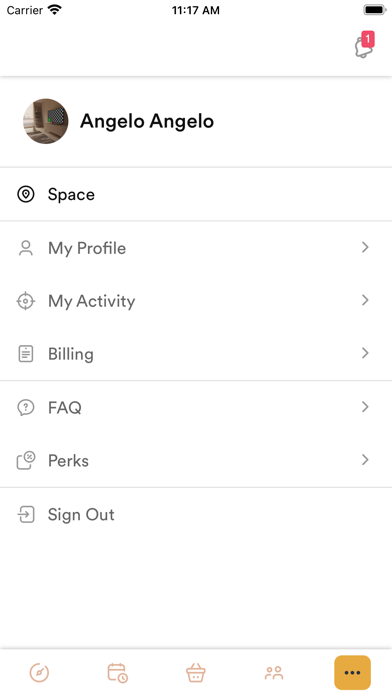Click the Sign Out text

81,515
